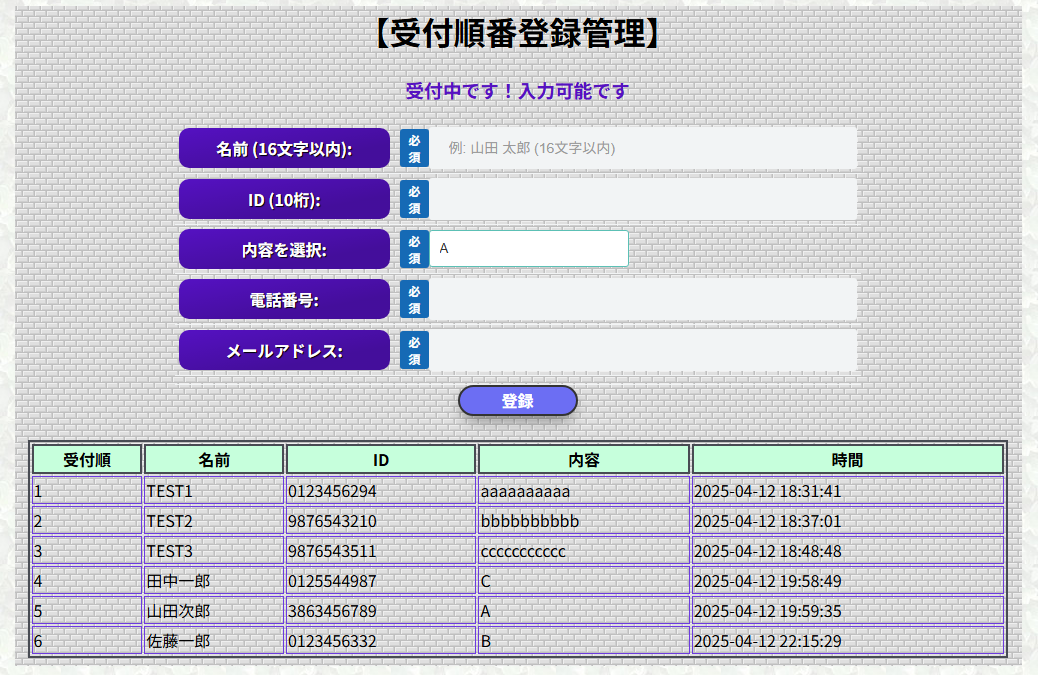Click the 必須 badge beside content dropdown
Screen dimensions: 1038x675
point(414,249)
